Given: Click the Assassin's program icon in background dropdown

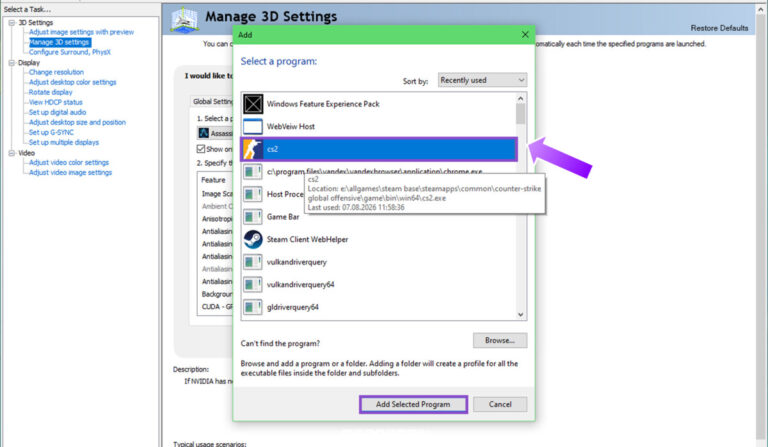Looking at the screenshot, I should point(204,133).
